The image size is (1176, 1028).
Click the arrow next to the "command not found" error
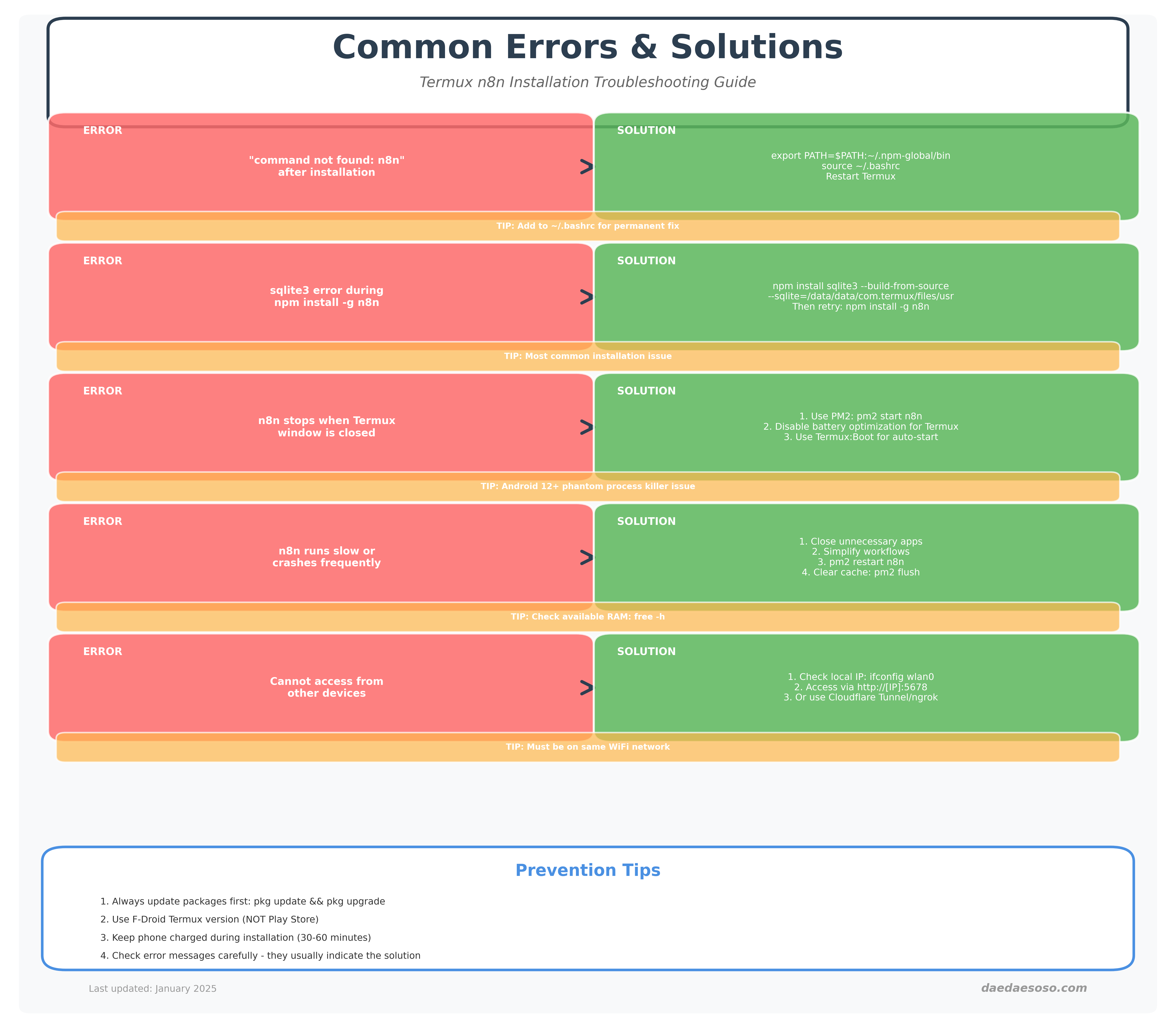(586, 167)
